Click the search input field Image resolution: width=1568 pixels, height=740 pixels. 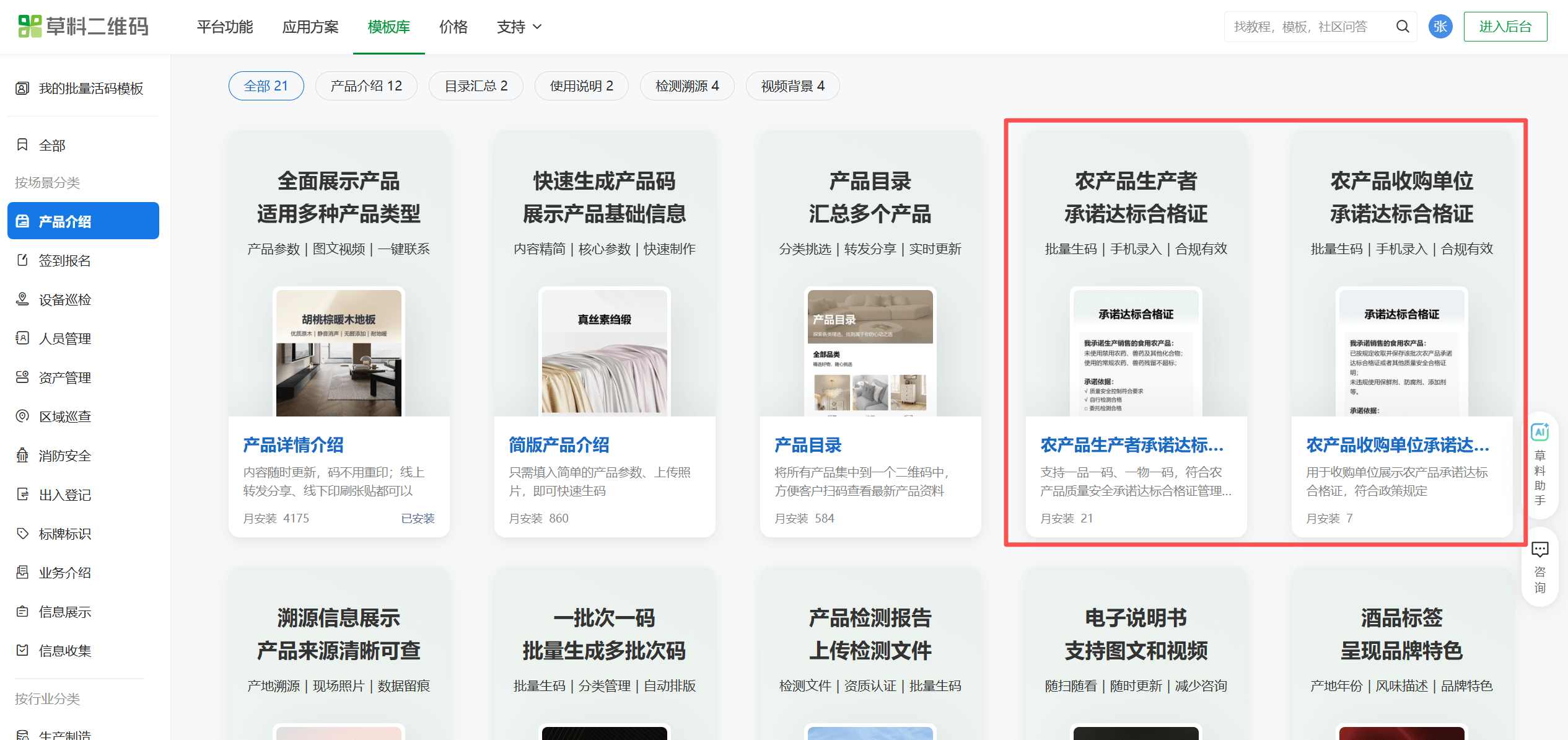[1301, 27]
